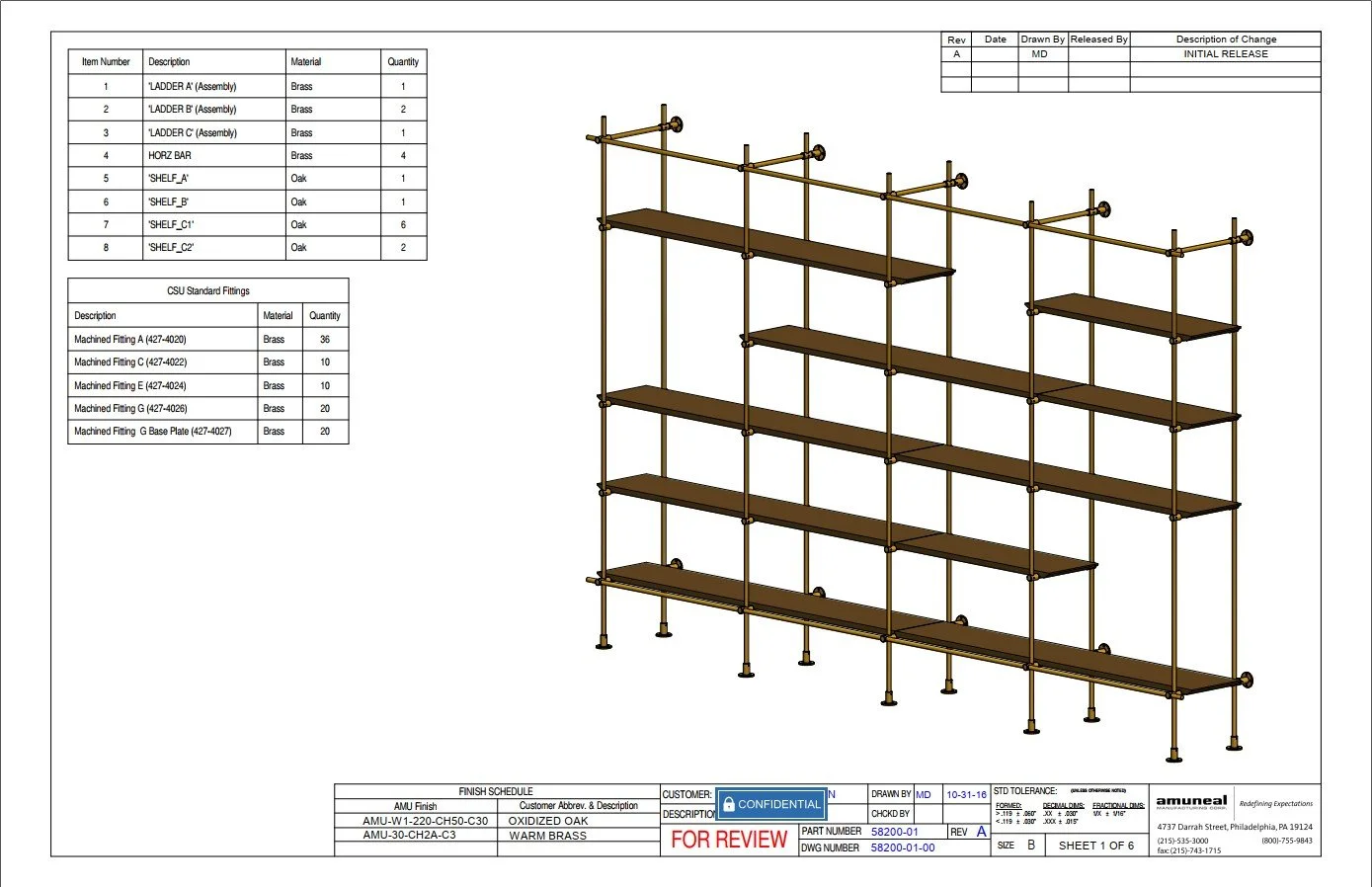Click the SHEET 1 OF 6 label
Viewport: 1372px width, 887px height.
click(1096, 846)
